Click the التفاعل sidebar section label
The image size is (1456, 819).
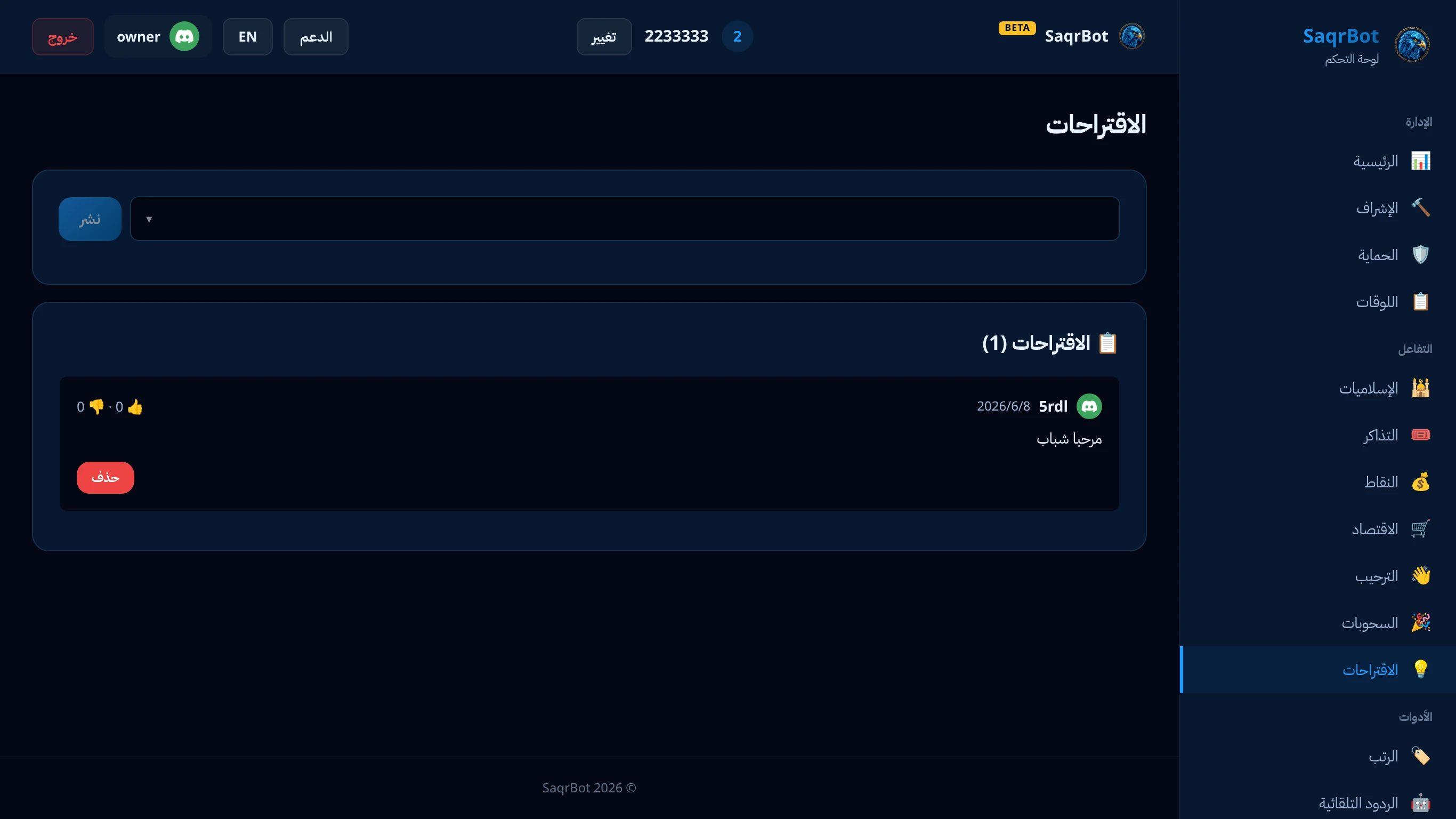point(1415,349)
